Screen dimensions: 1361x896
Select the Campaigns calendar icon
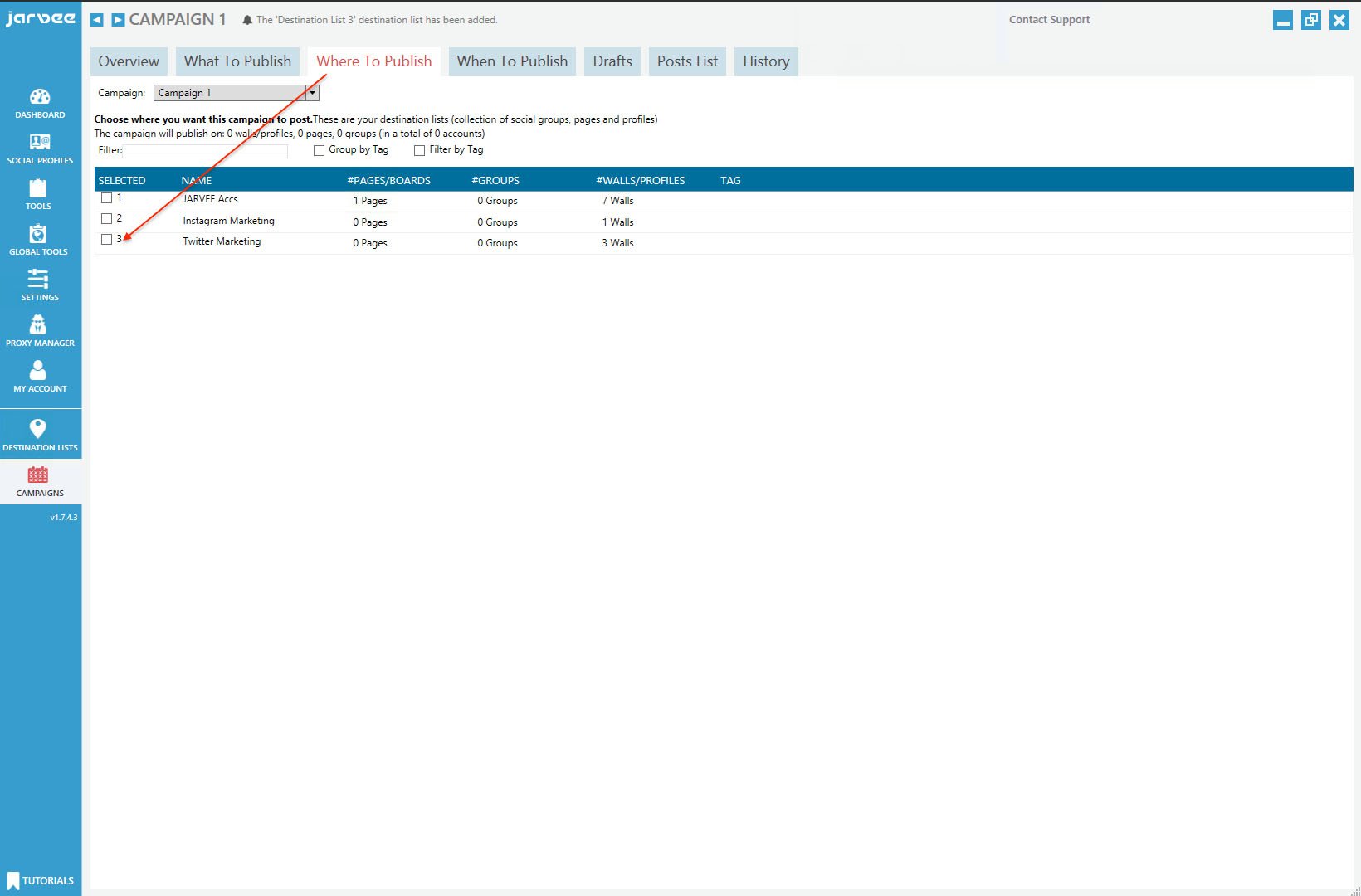tap(38, 475)
